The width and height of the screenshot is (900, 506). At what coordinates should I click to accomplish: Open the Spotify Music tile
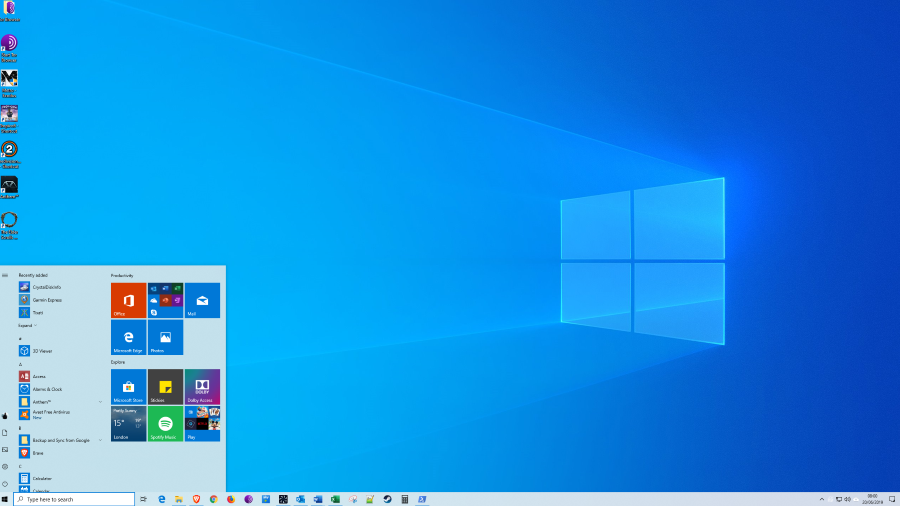click(165, 423)
